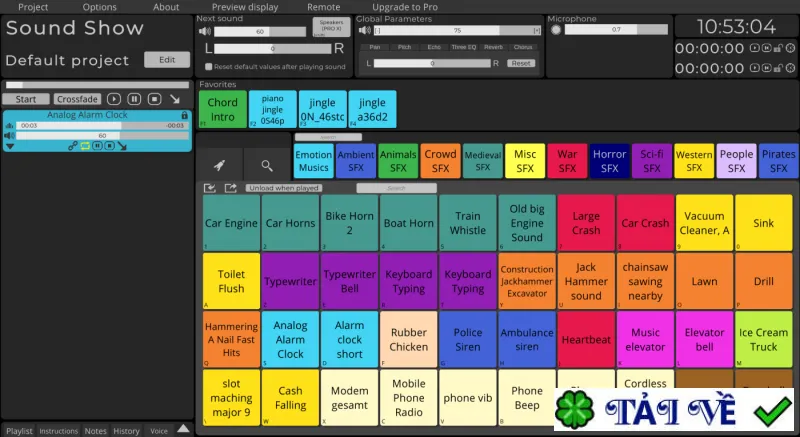The image size is (800, 437).
Task: Click Upgrade to Pro in the menu bar
Action: coord(405,7)
